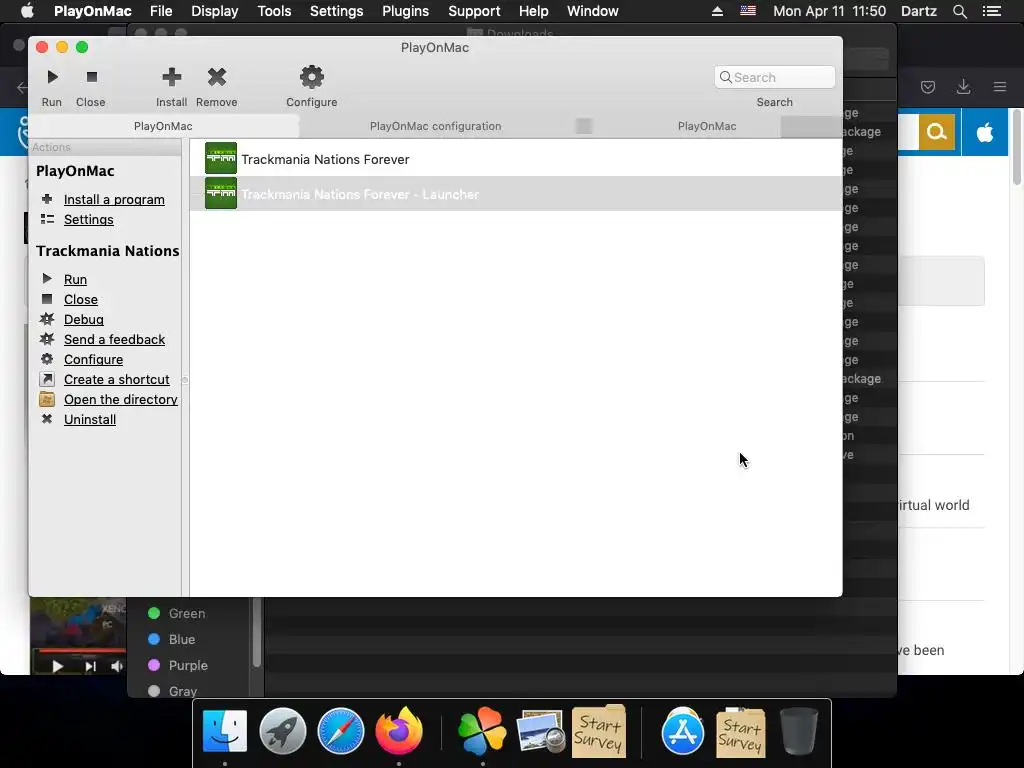
Task: Select Trackmania Nations Forever - Launcher row
Action: [x=515, y=194]
